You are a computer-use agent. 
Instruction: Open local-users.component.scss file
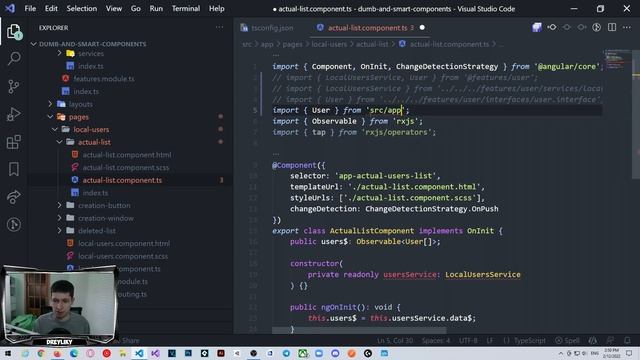coord(122,256)
